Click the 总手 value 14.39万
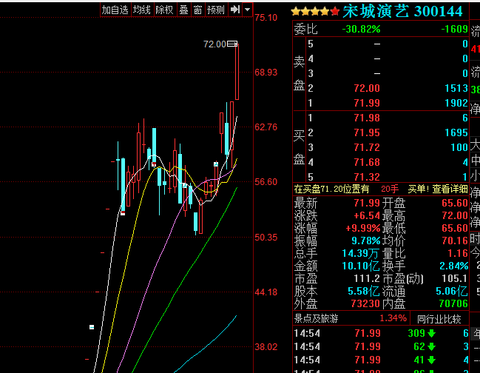Screen dimensions: 480x373 [361, 254]
